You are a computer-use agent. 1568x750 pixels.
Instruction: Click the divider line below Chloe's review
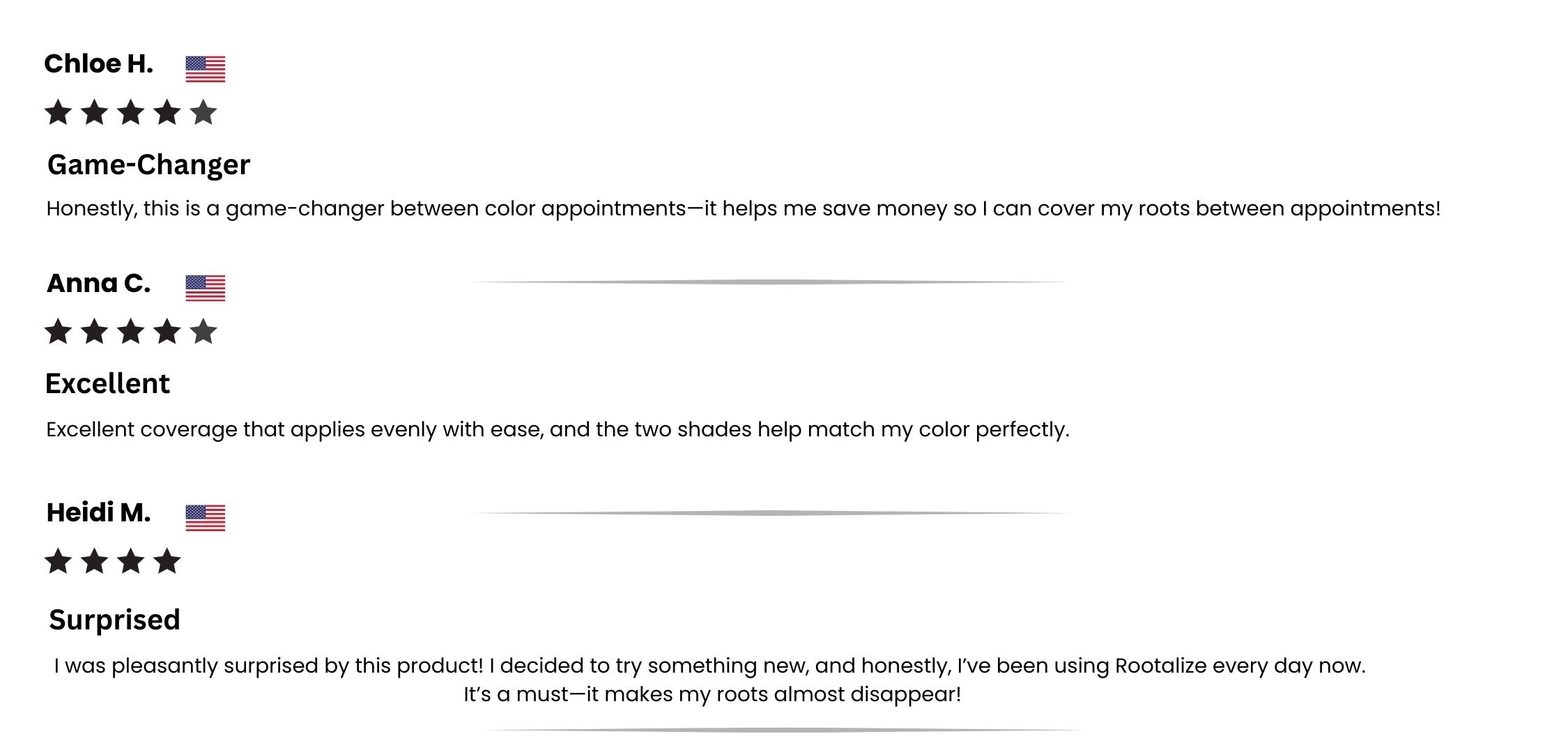(x=770, y=282)
